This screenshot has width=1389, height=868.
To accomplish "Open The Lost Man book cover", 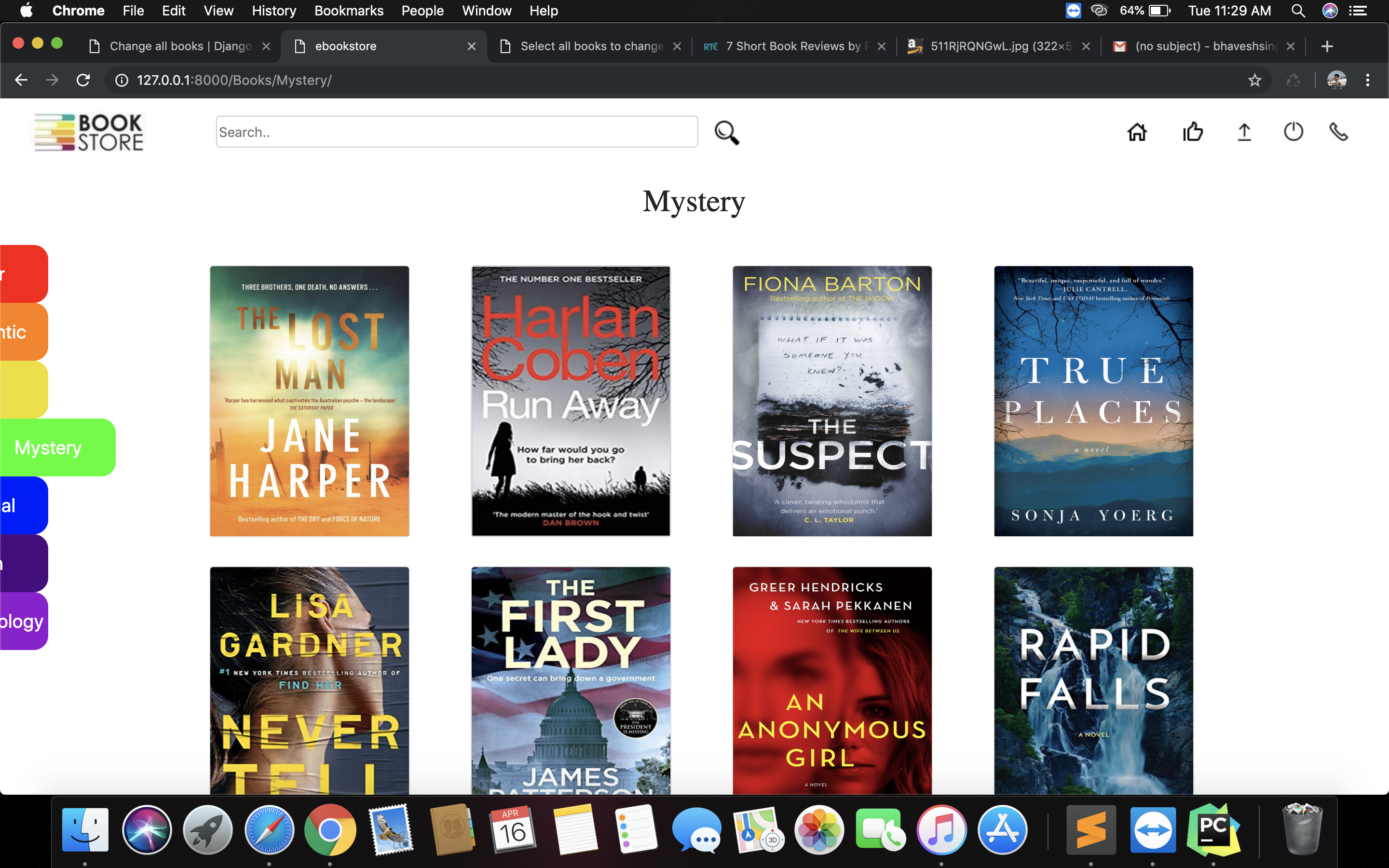I will point(309,401).
